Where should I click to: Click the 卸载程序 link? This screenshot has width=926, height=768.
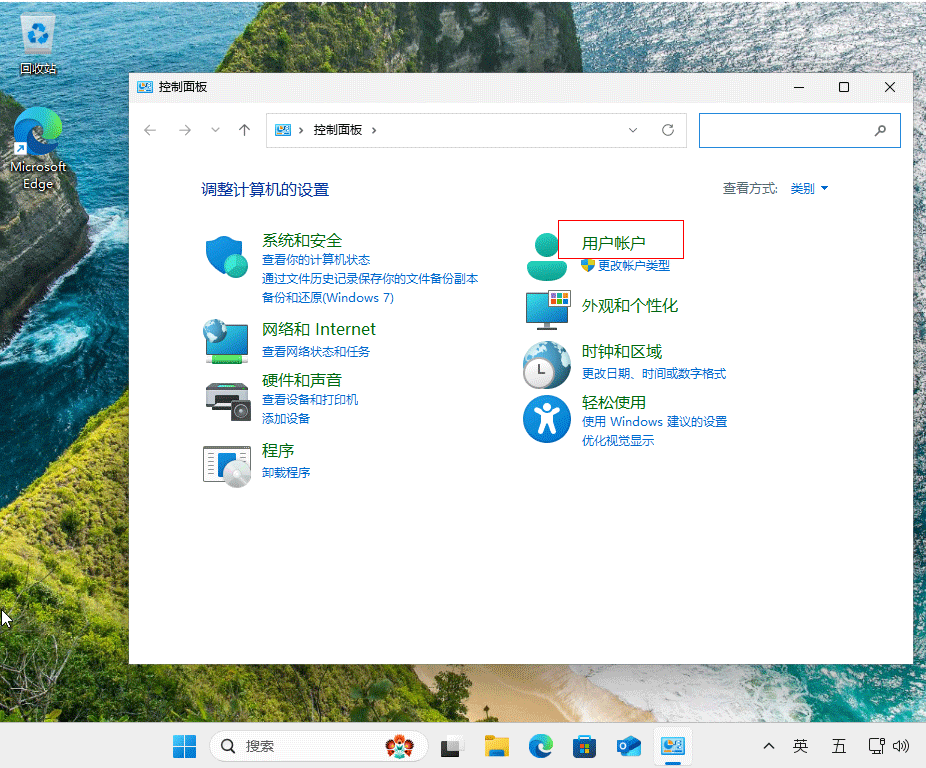pyautogui.click(x=286, y=473)
